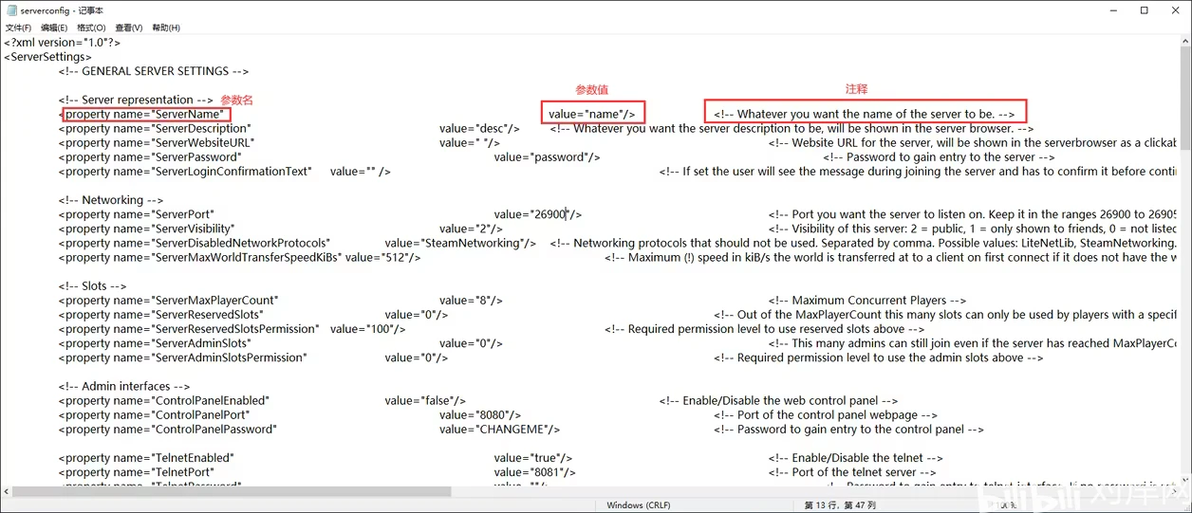Click property name="ServerVisibility"

[147, 229]
